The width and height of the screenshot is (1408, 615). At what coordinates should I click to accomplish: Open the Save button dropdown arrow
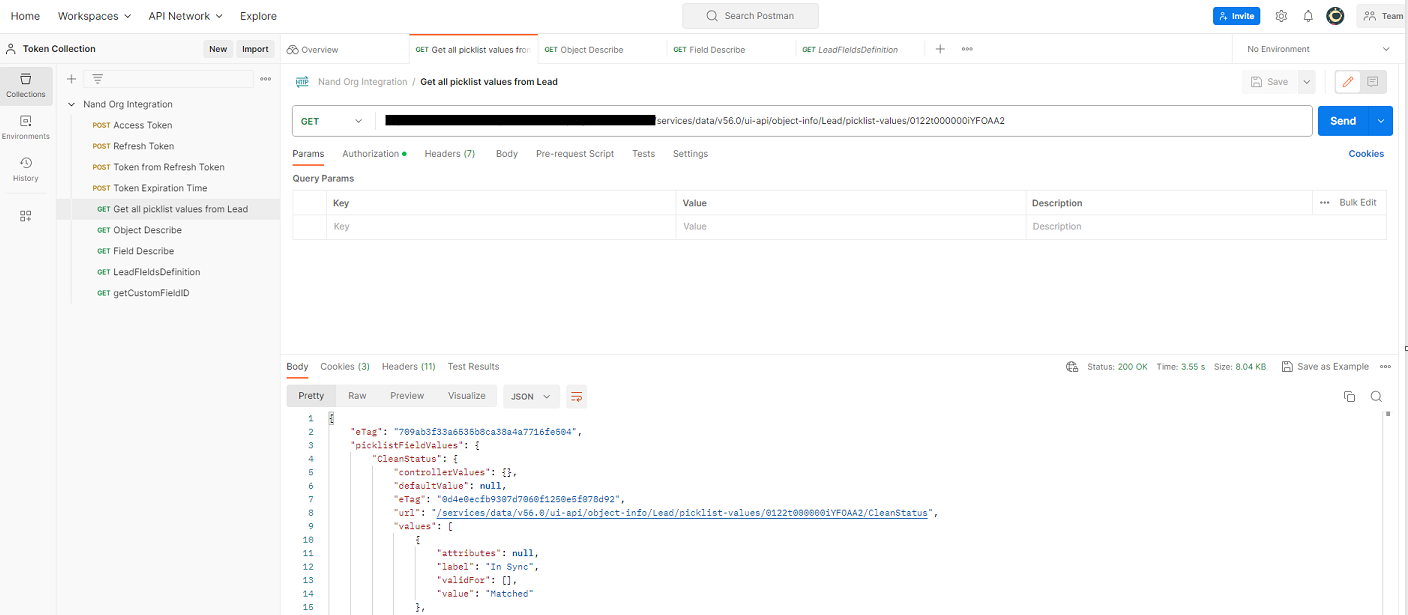(1306, 82)
